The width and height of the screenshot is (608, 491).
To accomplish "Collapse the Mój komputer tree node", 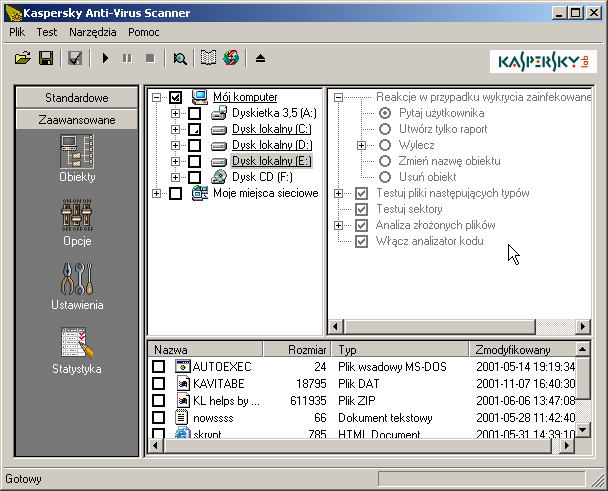I will click(x=156, y=97).
